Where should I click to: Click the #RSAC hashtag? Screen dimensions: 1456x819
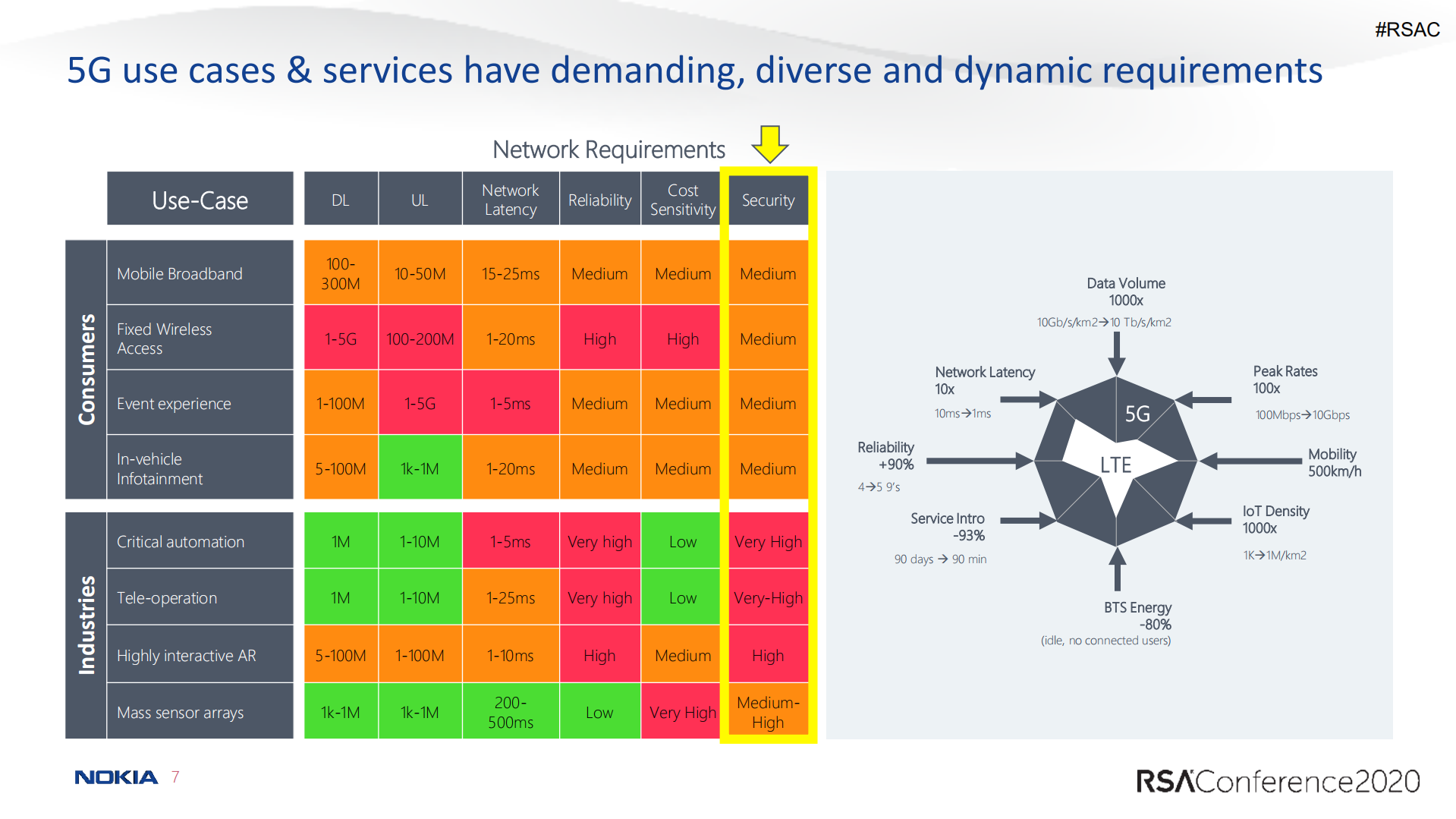click(1407, 30)
